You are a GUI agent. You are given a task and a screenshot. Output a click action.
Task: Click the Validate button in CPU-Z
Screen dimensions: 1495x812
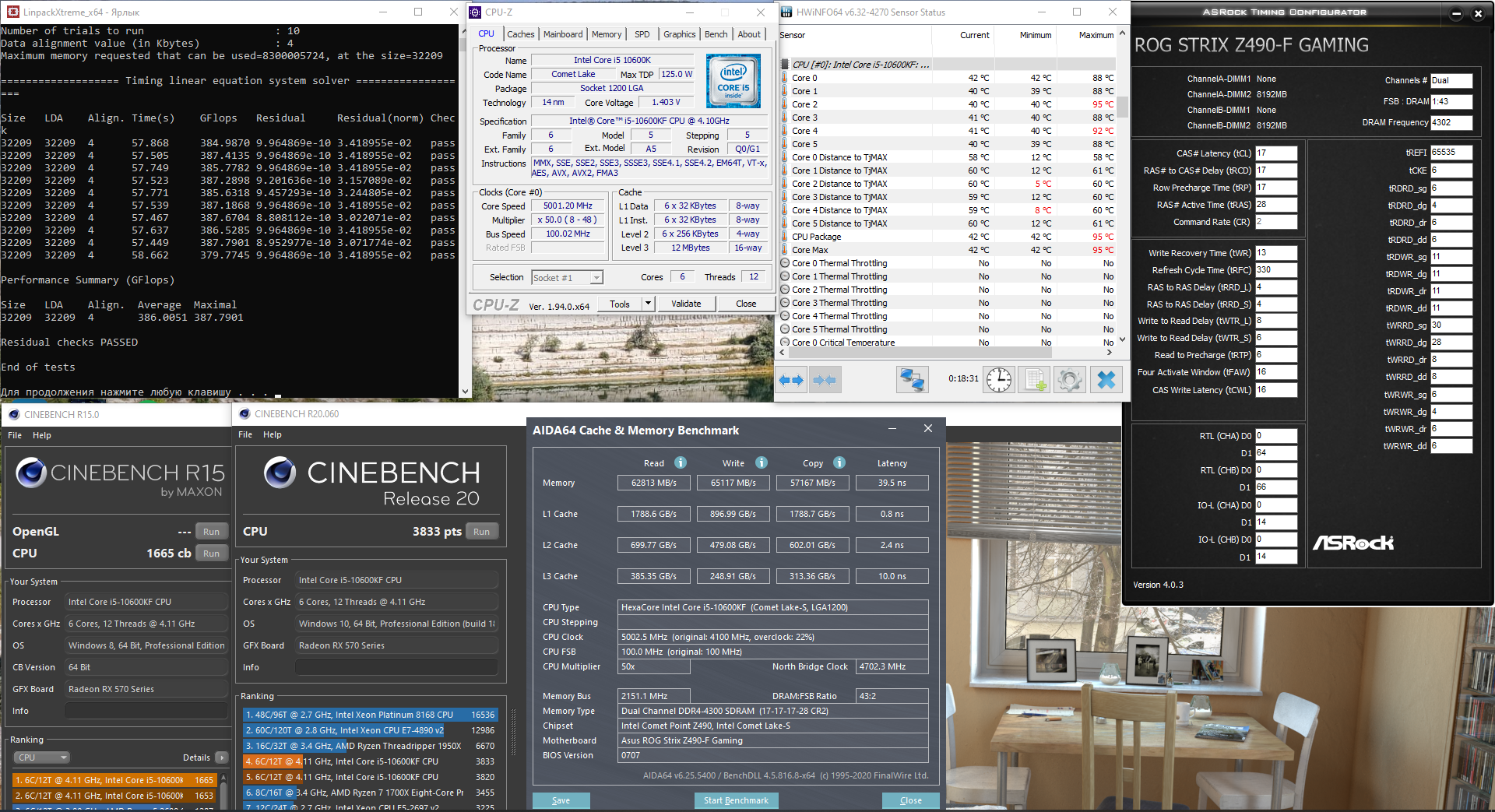point(686,304)
